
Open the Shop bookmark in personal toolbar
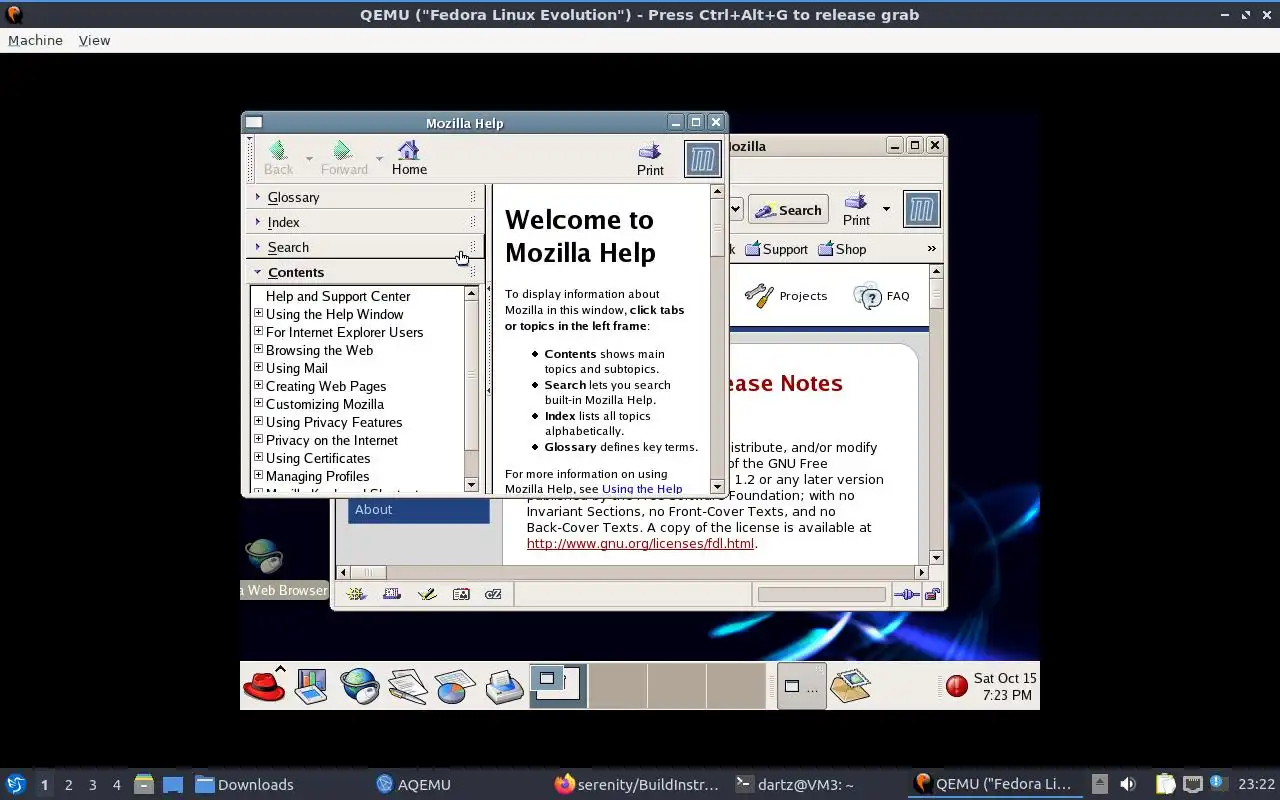(842, 249)
